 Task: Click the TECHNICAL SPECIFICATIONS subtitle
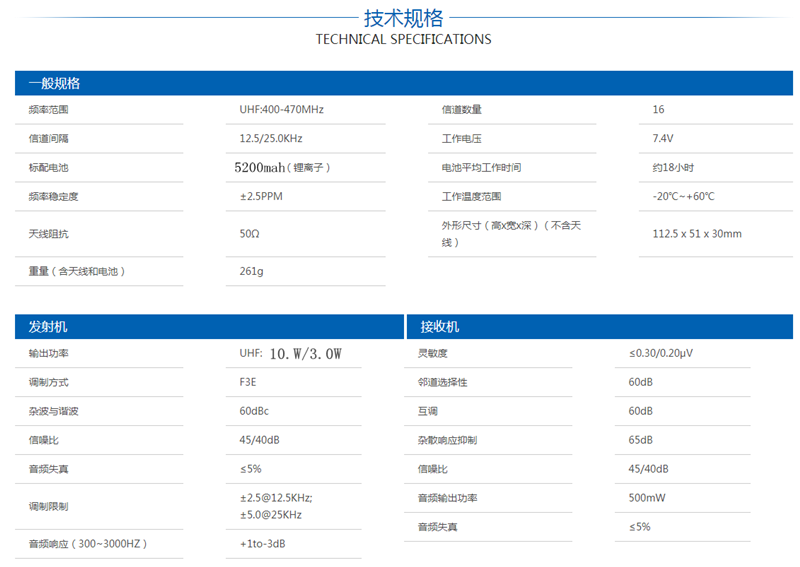point(403,39)
